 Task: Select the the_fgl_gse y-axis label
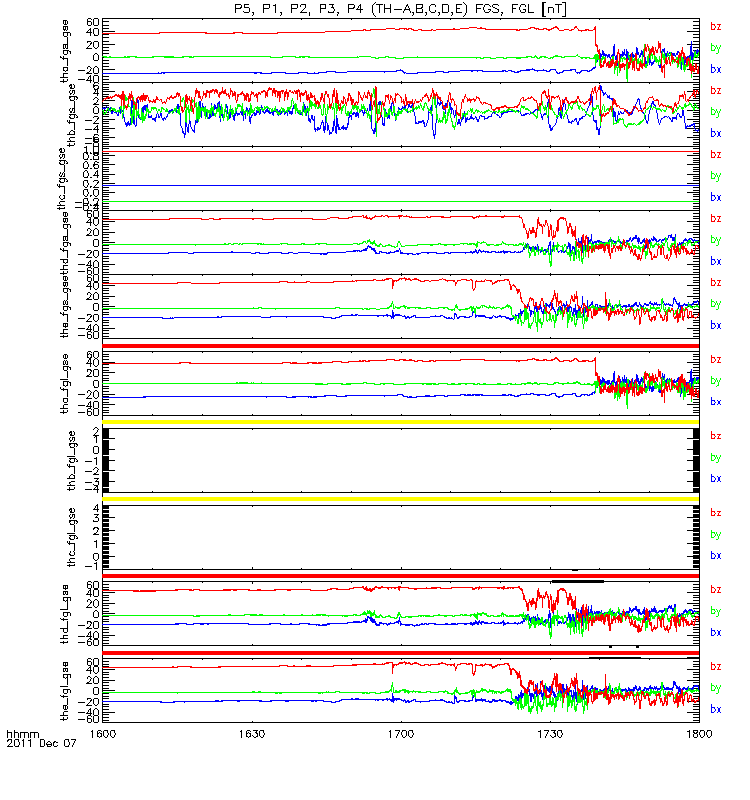(65, 691)
